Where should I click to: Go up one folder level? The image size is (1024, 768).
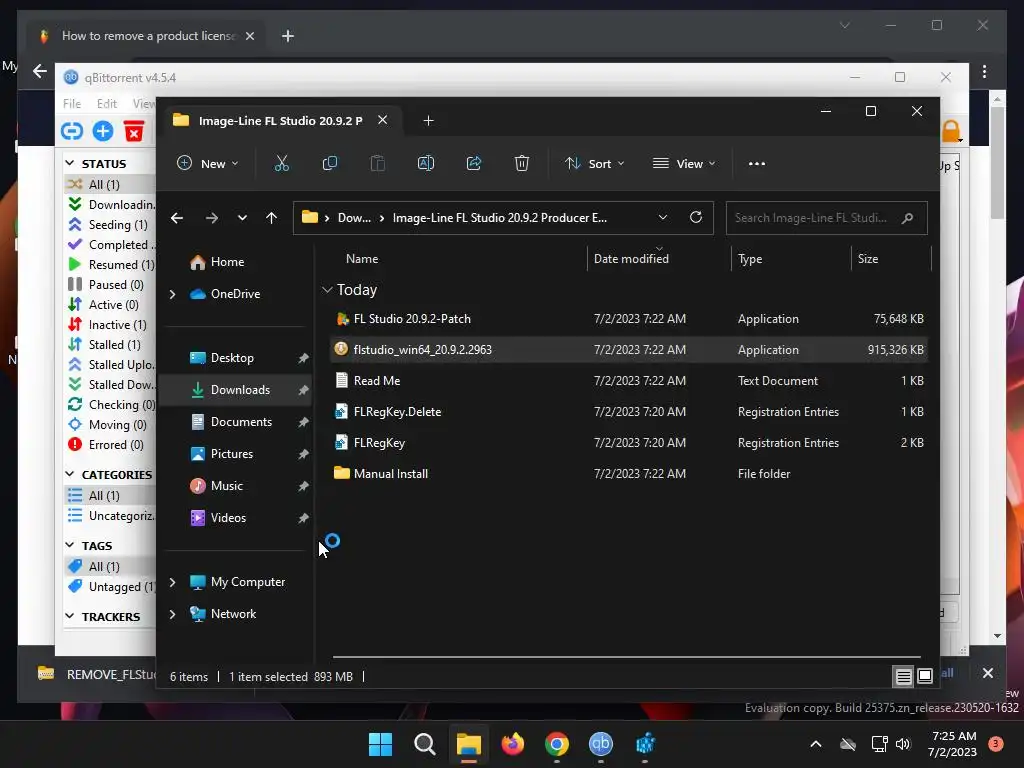pos(272,218)
